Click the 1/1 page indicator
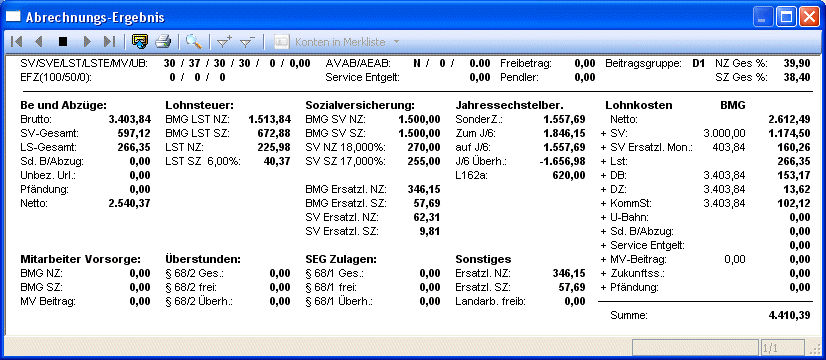The height and width of the screenshot is (360, 826). tap(782, 347)
